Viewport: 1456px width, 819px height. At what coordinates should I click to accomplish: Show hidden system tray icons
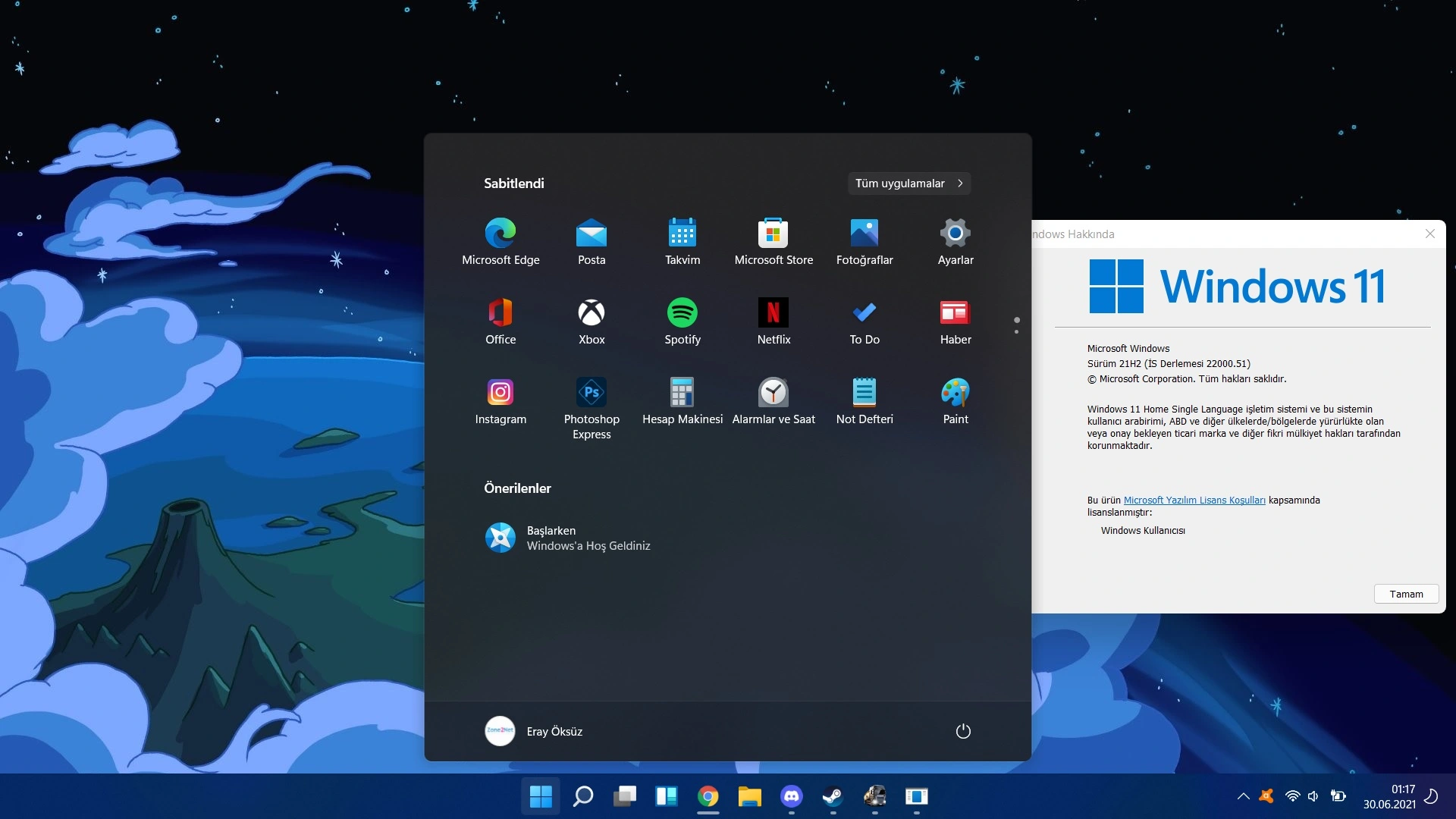click(x=1243, y=796)
